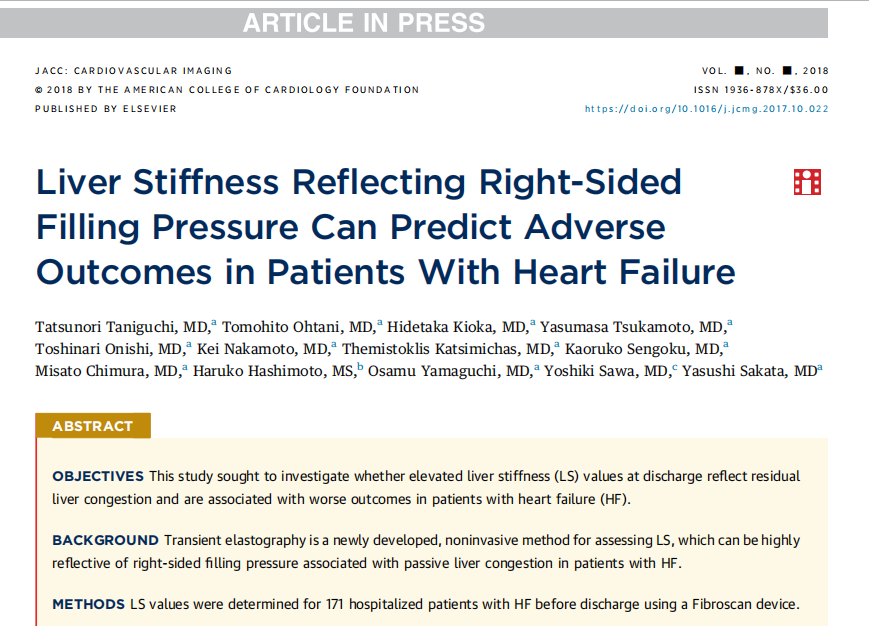This screenshot has width=869, height=626.
Task: Open the doi.org article link
Action: click(707, 109)
